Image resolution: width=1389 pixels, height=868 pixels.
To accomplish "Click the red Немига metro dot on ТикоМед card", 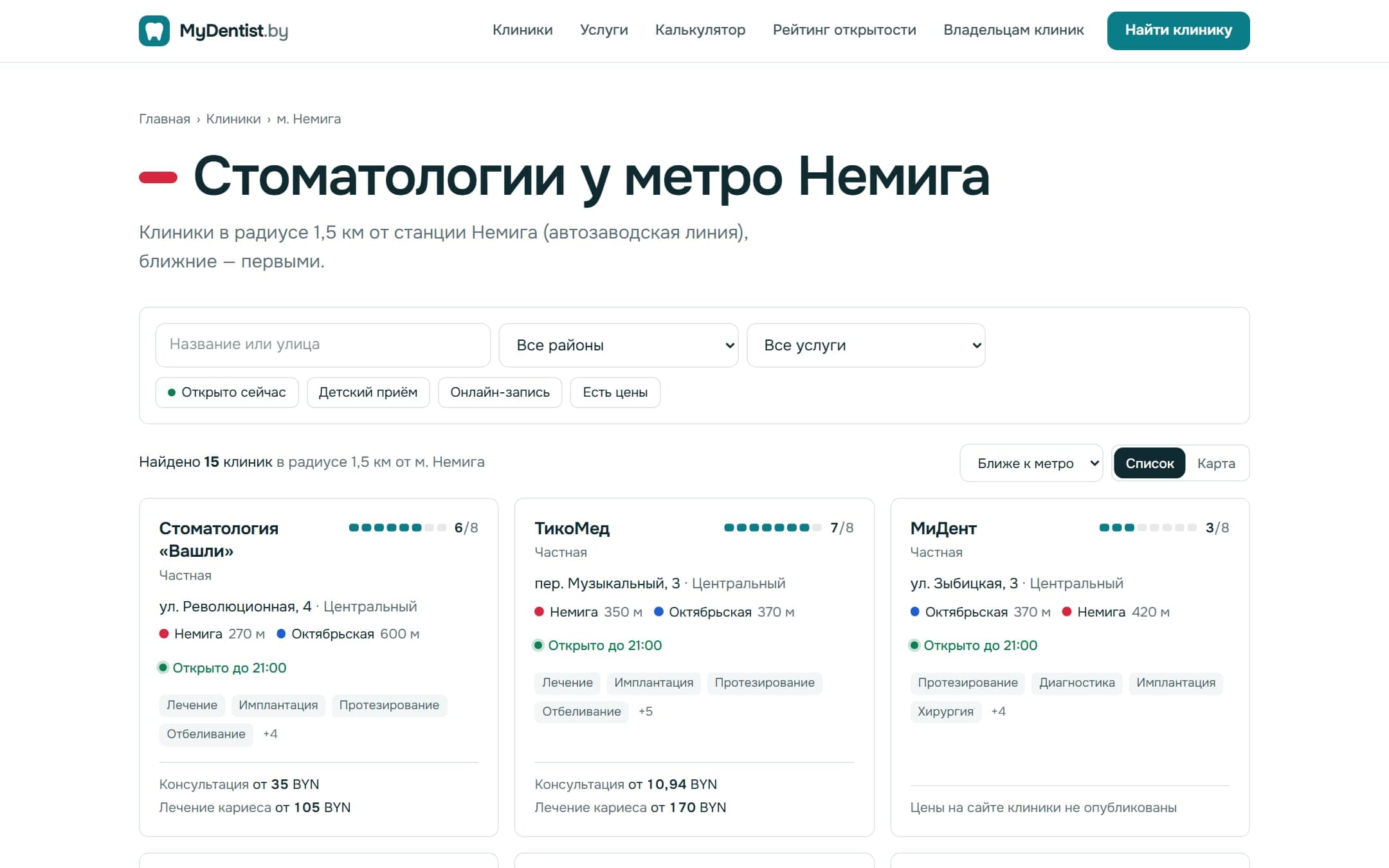I will tap(540, 612).
